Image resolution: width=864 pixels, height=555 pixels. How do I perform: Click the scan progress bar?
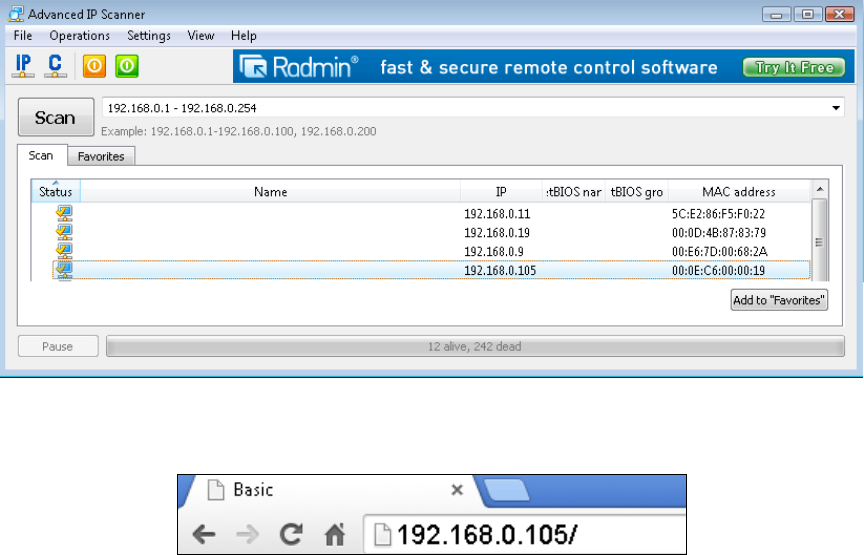(475, 346)
